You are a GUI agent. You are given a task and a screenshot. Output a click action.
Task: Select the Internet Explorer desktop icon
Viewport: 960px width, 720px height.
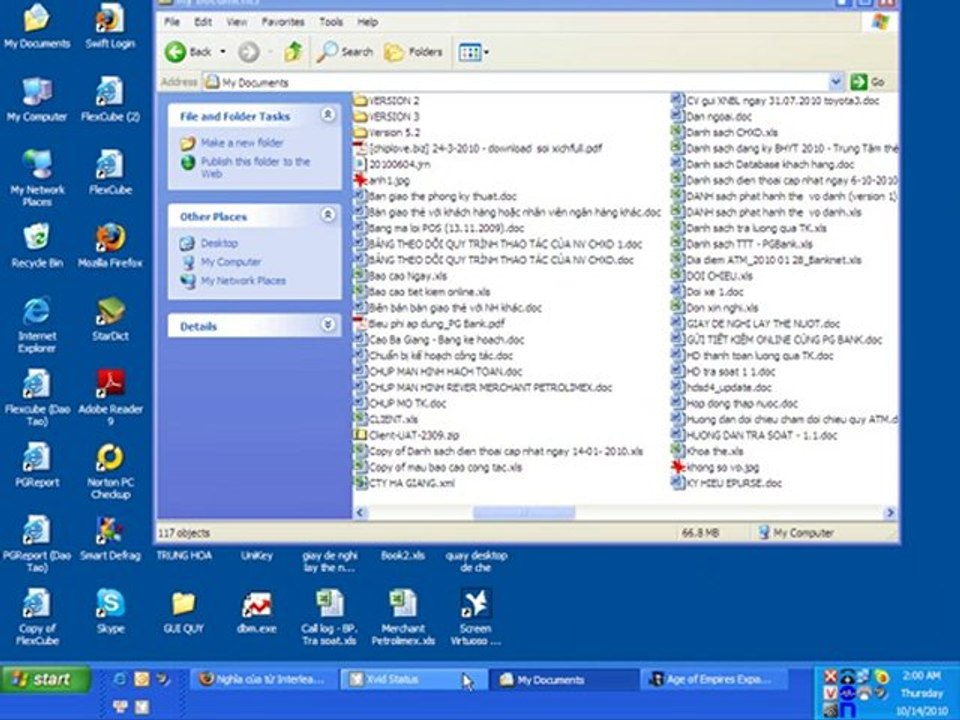(37, 324)
